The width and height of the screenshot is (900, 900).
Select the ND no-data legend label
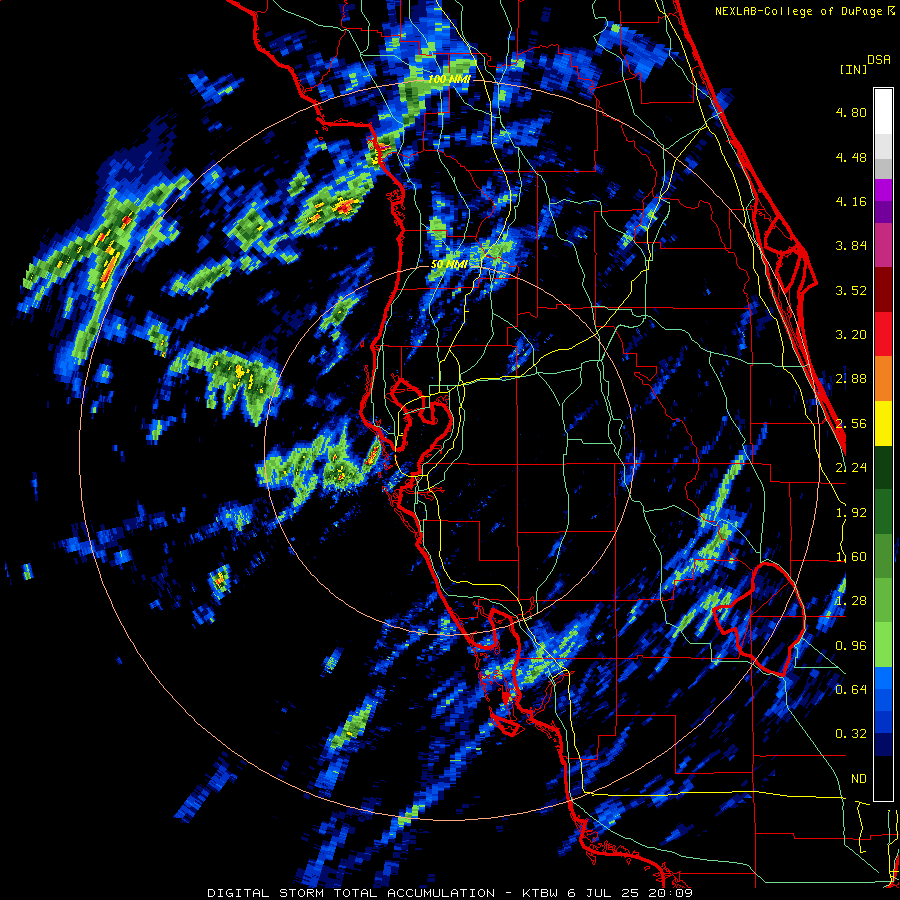click(859, 779)
